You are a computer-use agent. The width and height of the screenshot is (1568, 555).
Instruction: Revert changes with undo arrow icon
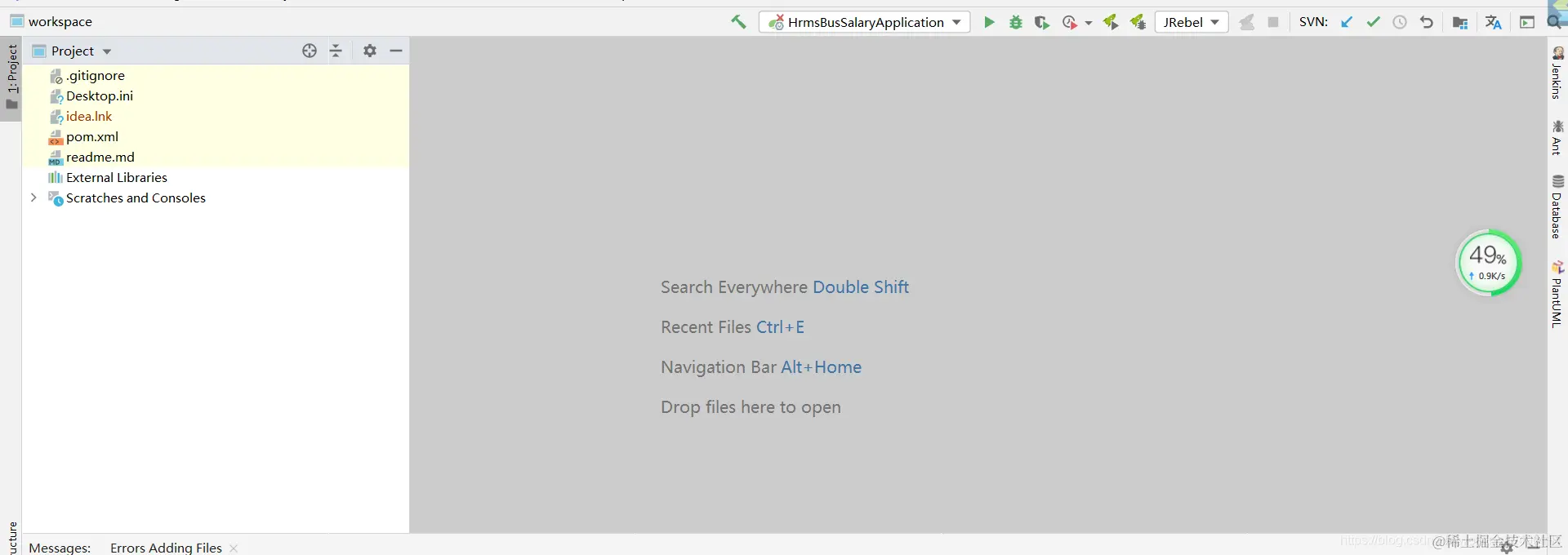click(x=1427, y=22)
